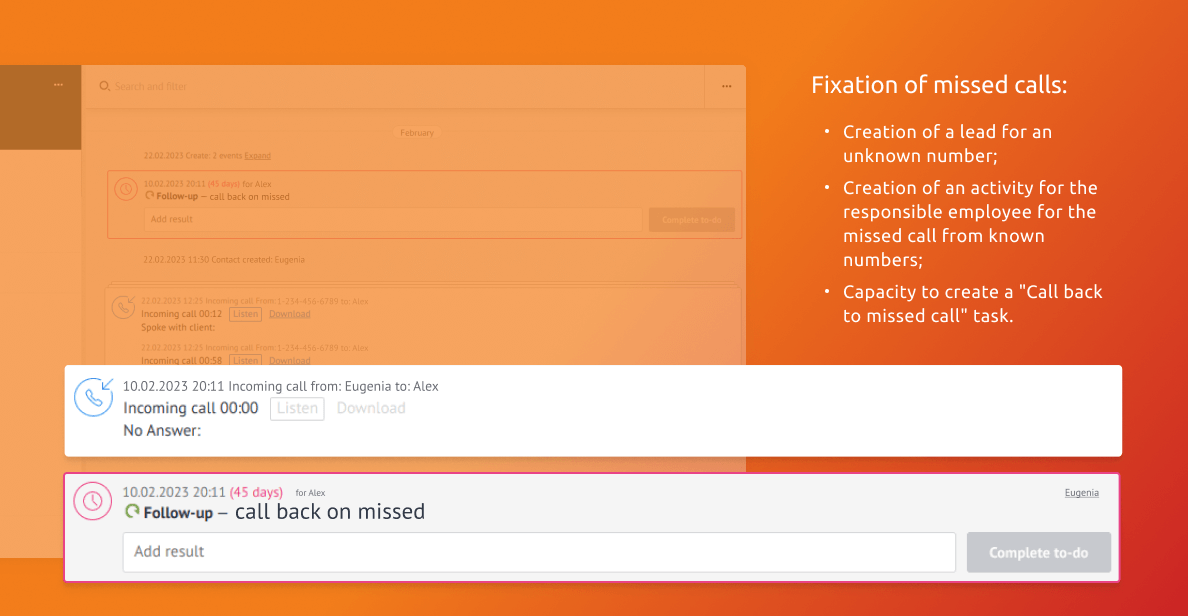Screen dimensions: 1188x616
Task: Click the magnifier icon in the search bar
Action: click(104, 87)
